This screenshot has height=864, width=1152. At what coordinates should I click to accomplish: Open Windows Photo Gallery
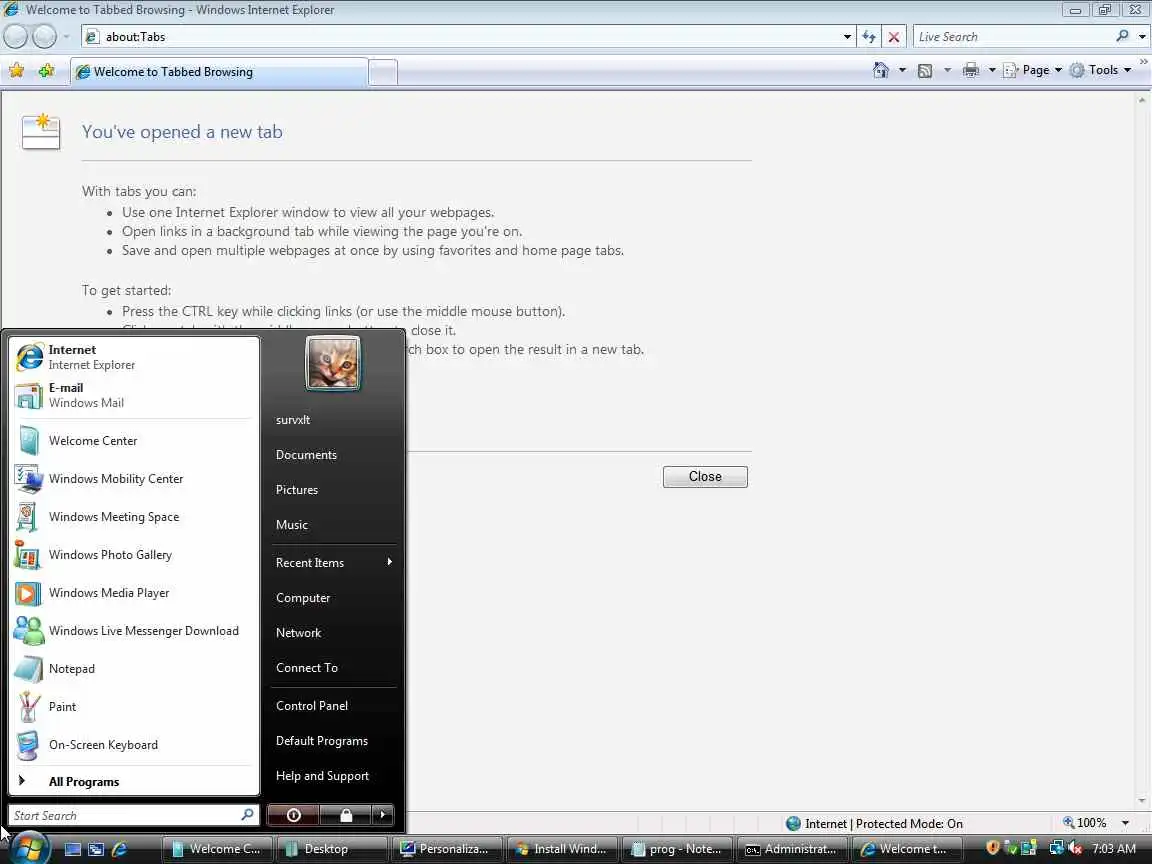(x=134, y=555)
